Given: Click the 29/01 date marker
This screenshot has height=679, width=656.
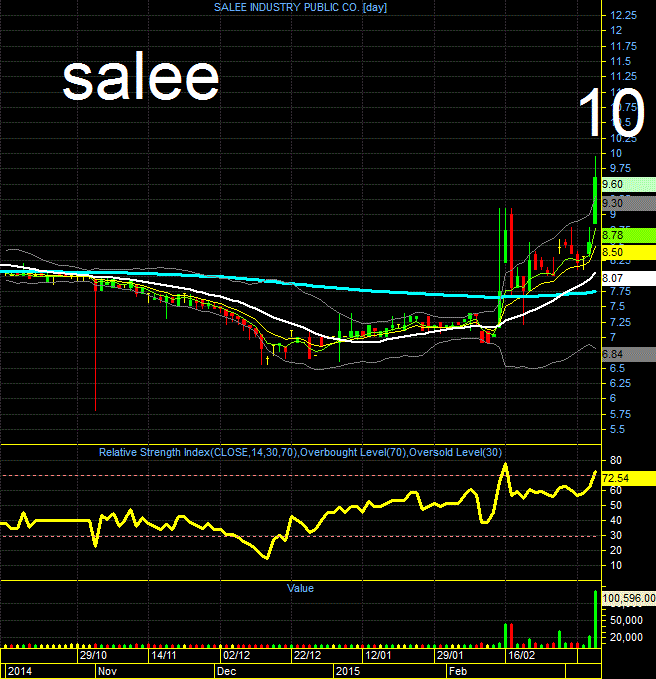Looking at the screenshot, I should tap(450, 655).
